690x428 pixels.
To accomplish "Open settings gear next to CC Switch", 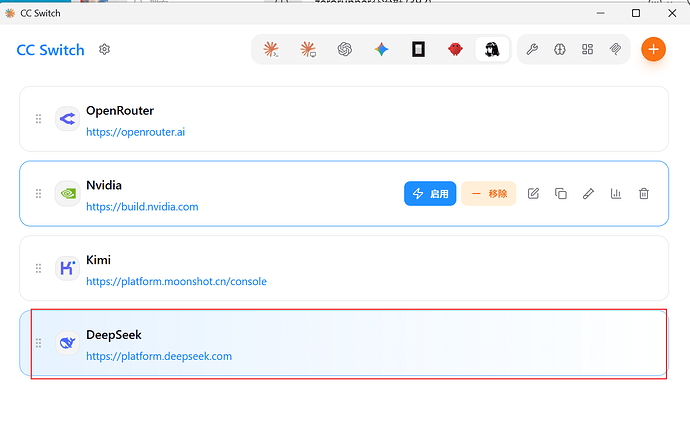I will pyautogui.click(x=104, y=49).
